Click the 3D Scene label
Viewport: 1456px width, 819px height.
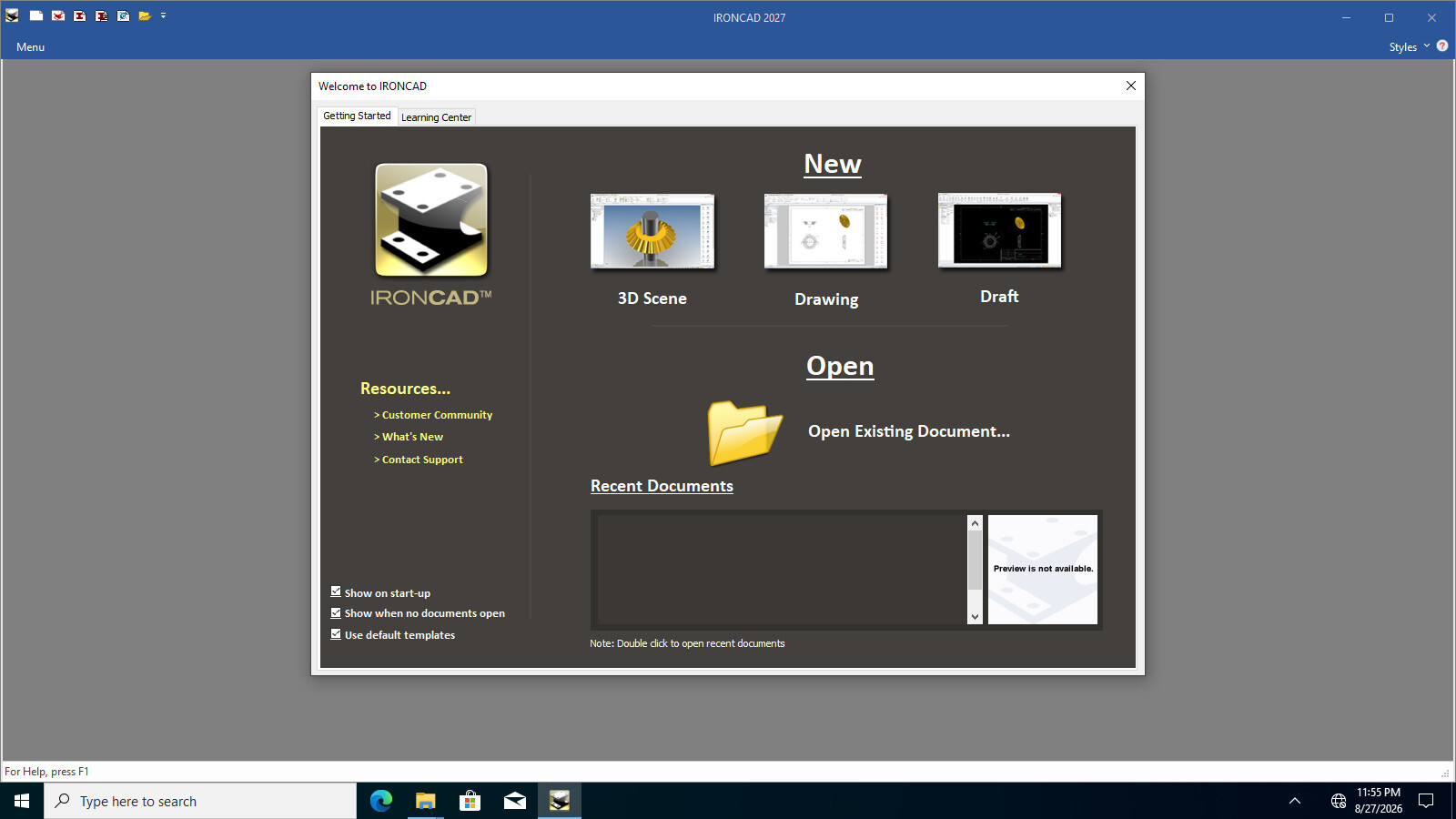pos(652,298)
